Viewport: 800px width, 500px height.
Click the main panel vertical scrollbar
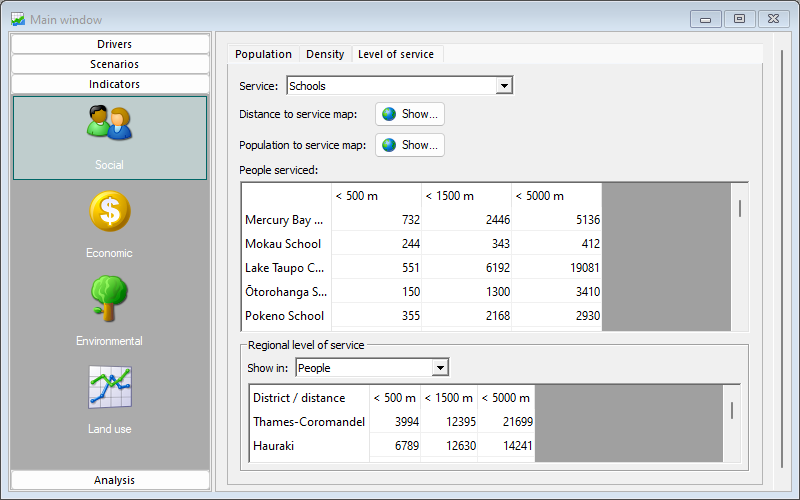pyautogui.click(x=782, y=260)
